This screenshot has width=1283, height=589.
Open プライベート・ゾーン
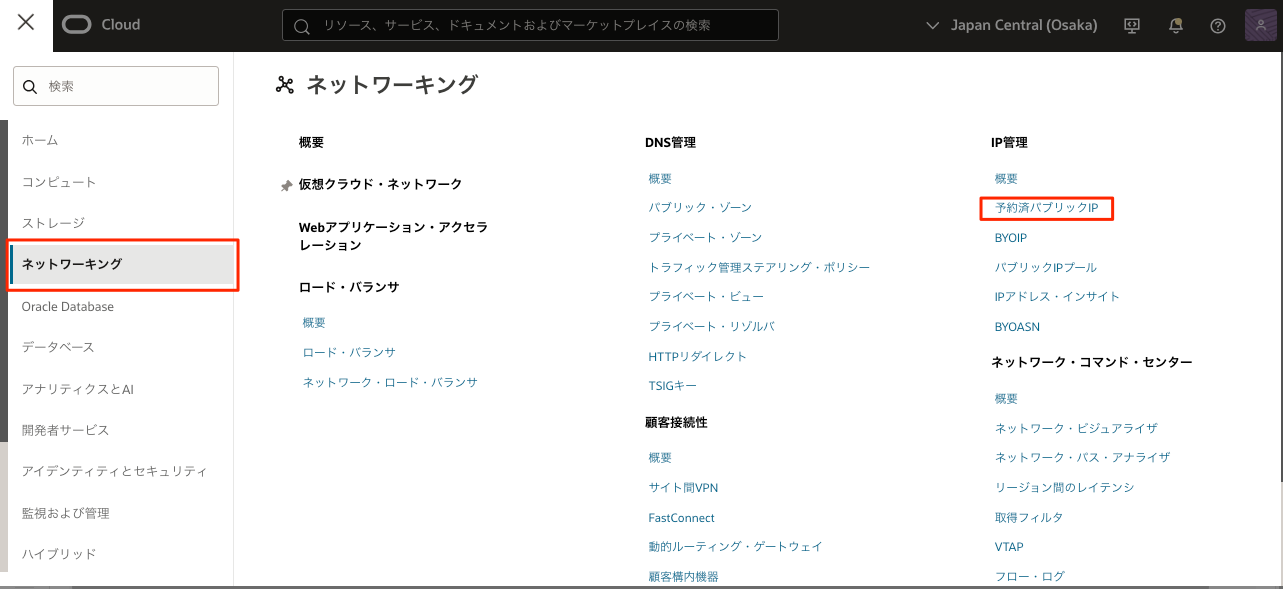click(705, 237)
